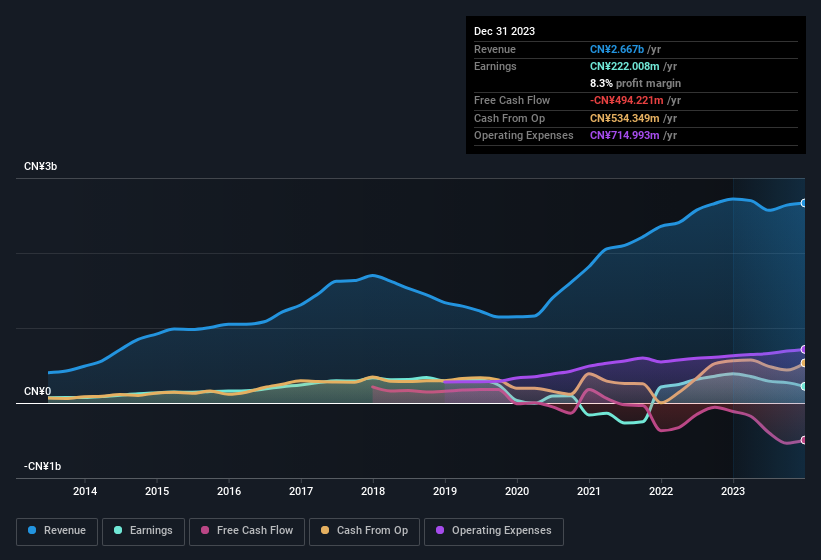Click the CN¥222.008m earnings value
This screenshot has width=821, height=560.
pos(625,66)
